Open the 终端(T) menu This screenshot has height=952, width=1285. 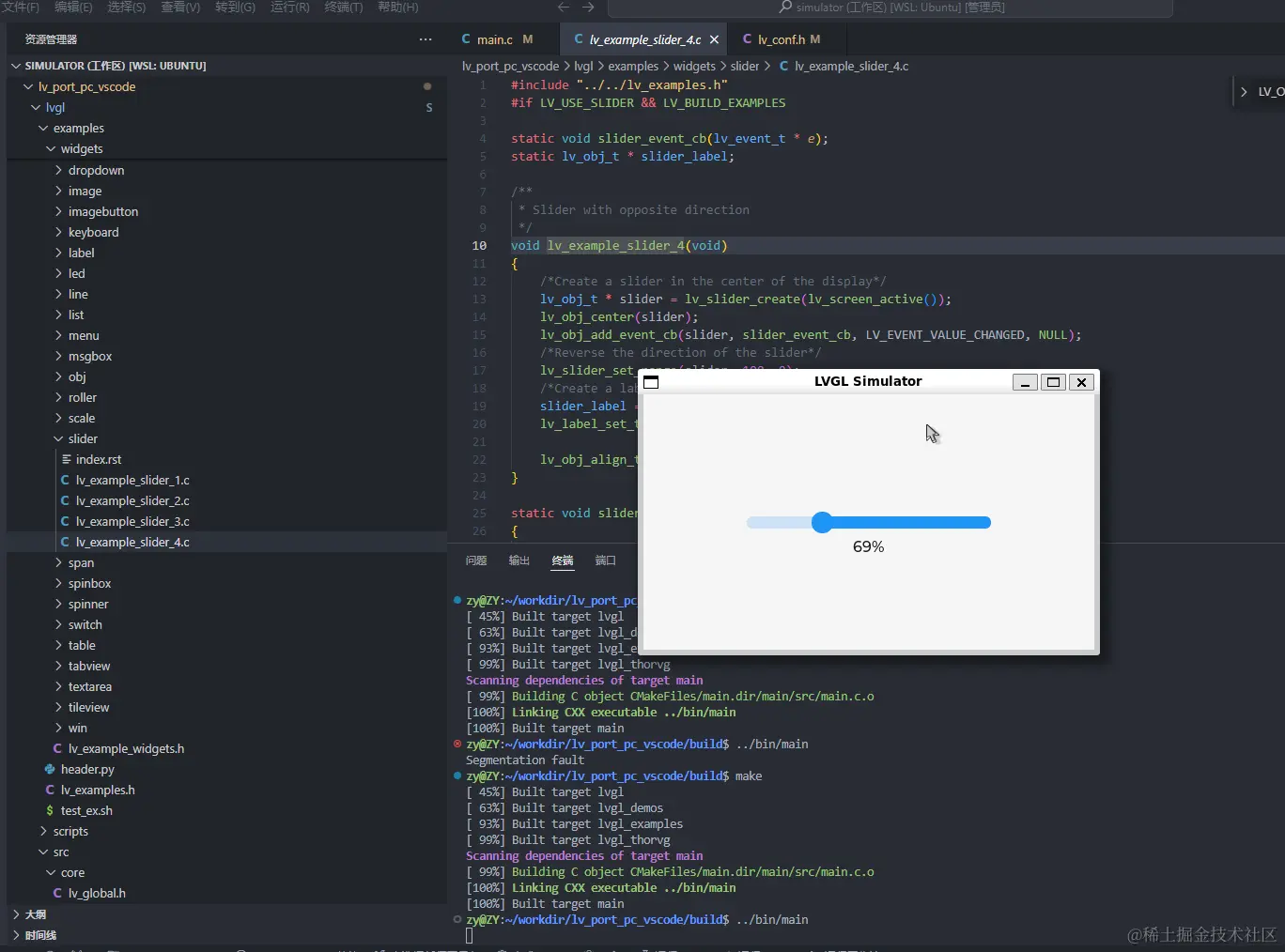[x=343, y=8]
